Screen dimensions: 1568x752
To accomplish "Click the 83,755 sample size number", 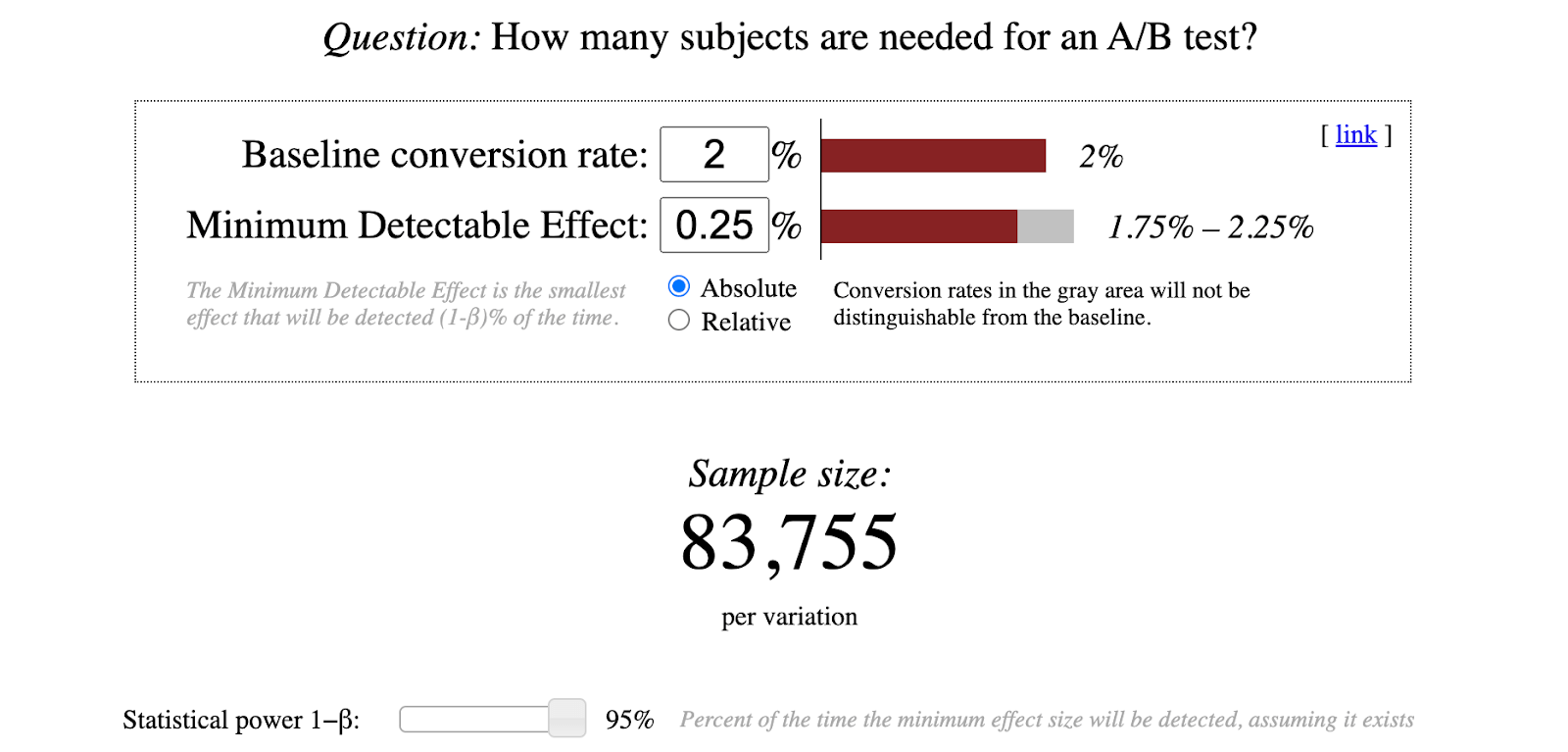I will point(789,542).
